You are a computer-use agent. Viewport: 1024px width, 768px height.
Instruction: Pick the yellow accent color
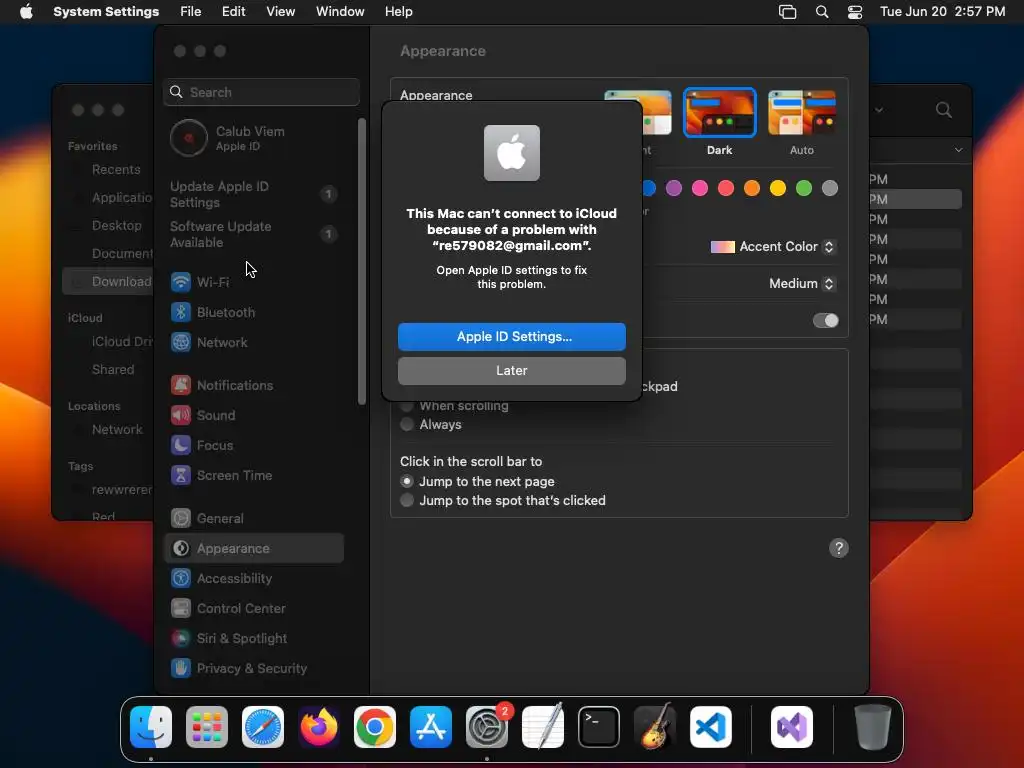coord(778,189)
